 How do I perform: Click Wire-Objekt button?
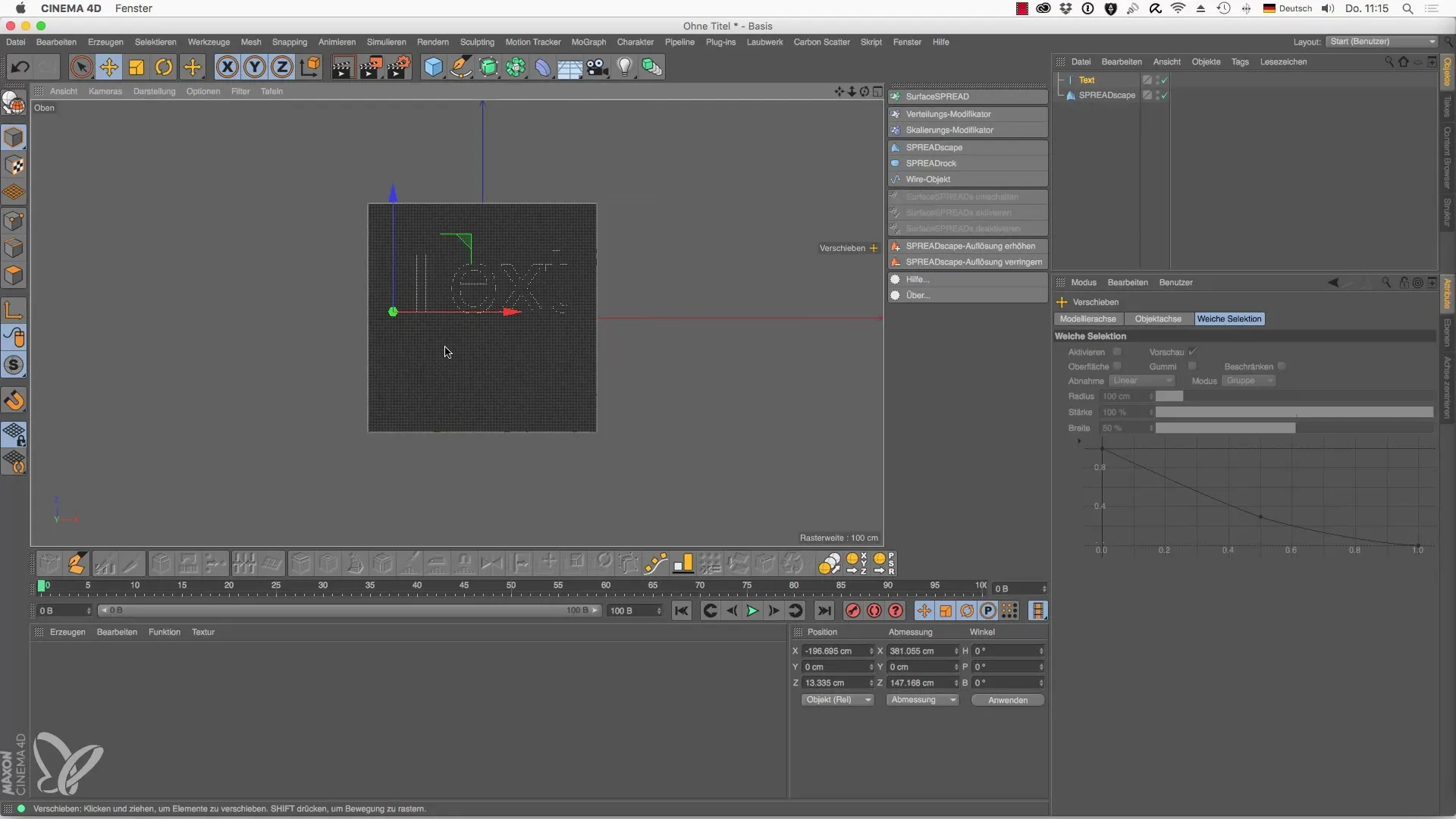[x=968, y=180]
